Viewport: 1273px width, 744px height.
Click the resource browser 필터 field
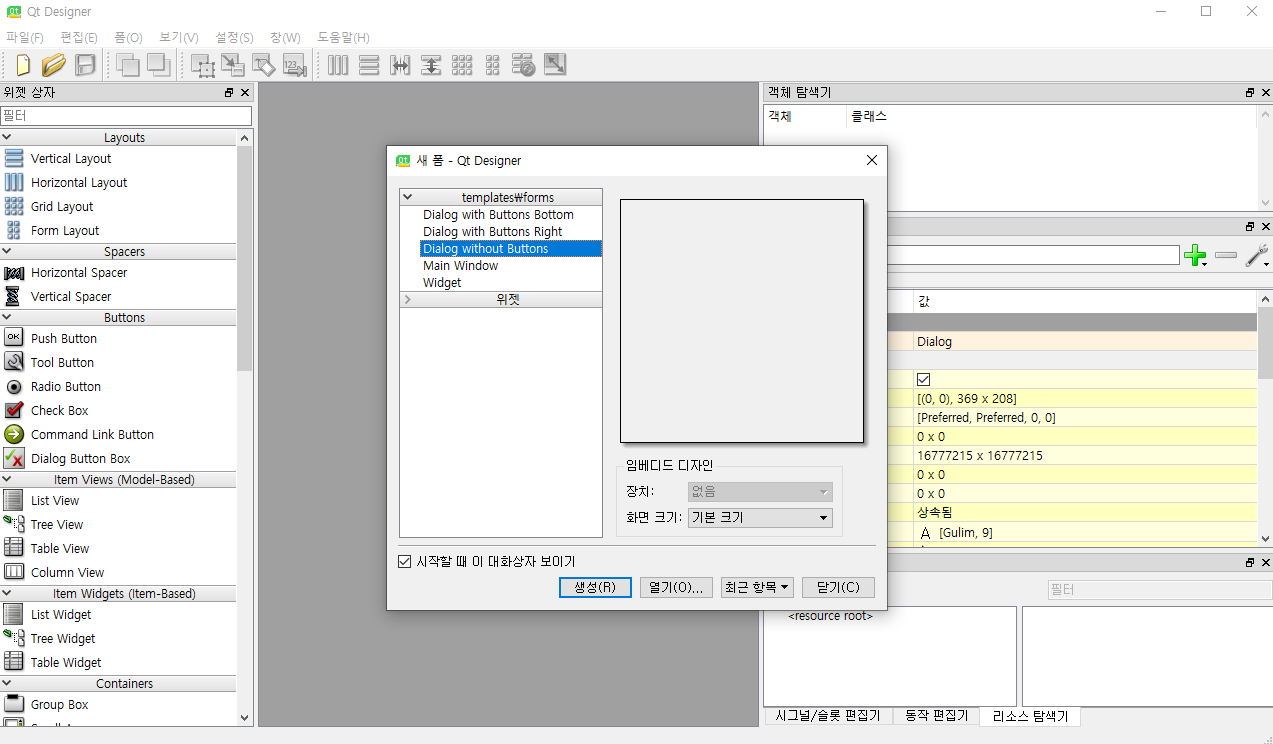click(1159, 590)
